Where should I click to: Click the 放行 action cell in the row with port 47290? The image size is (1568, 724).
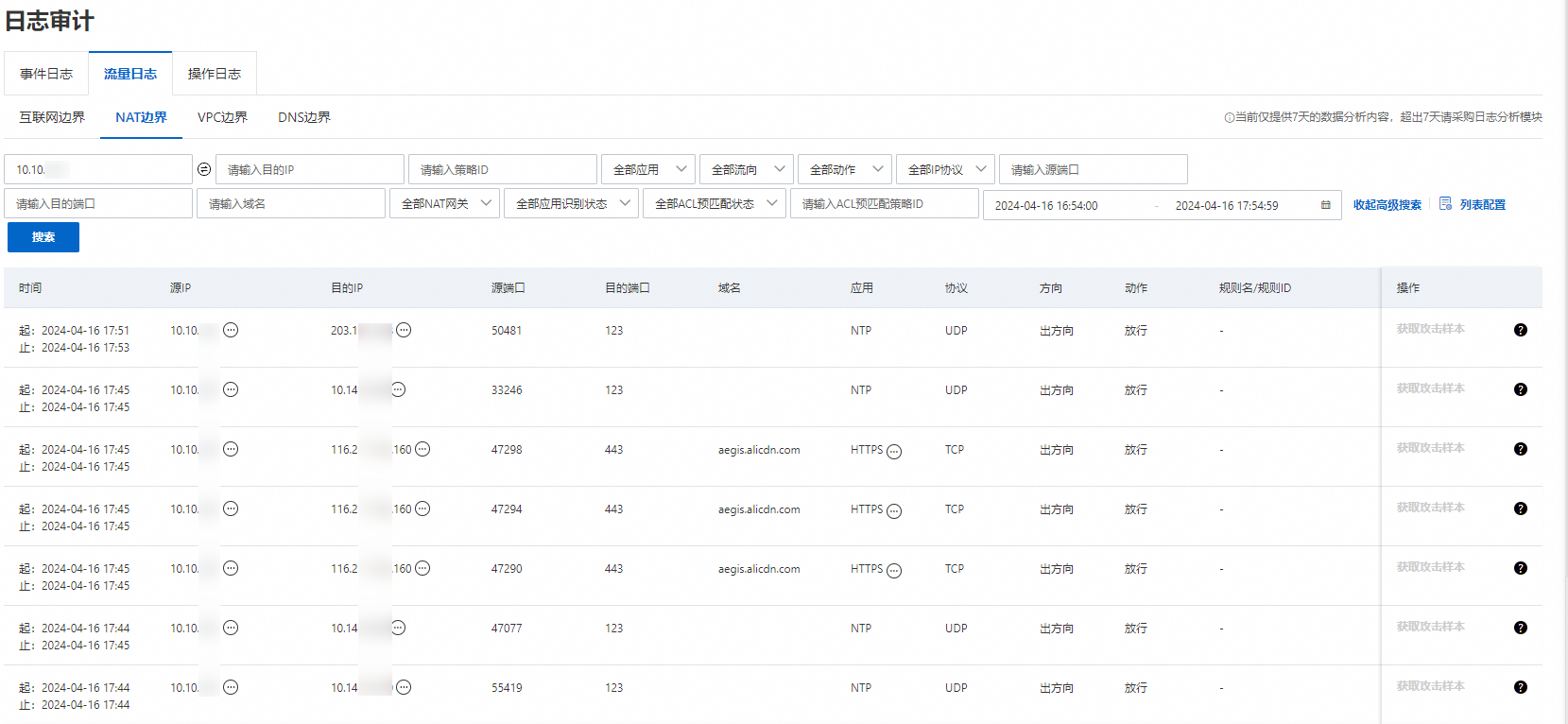[1136, 569]
